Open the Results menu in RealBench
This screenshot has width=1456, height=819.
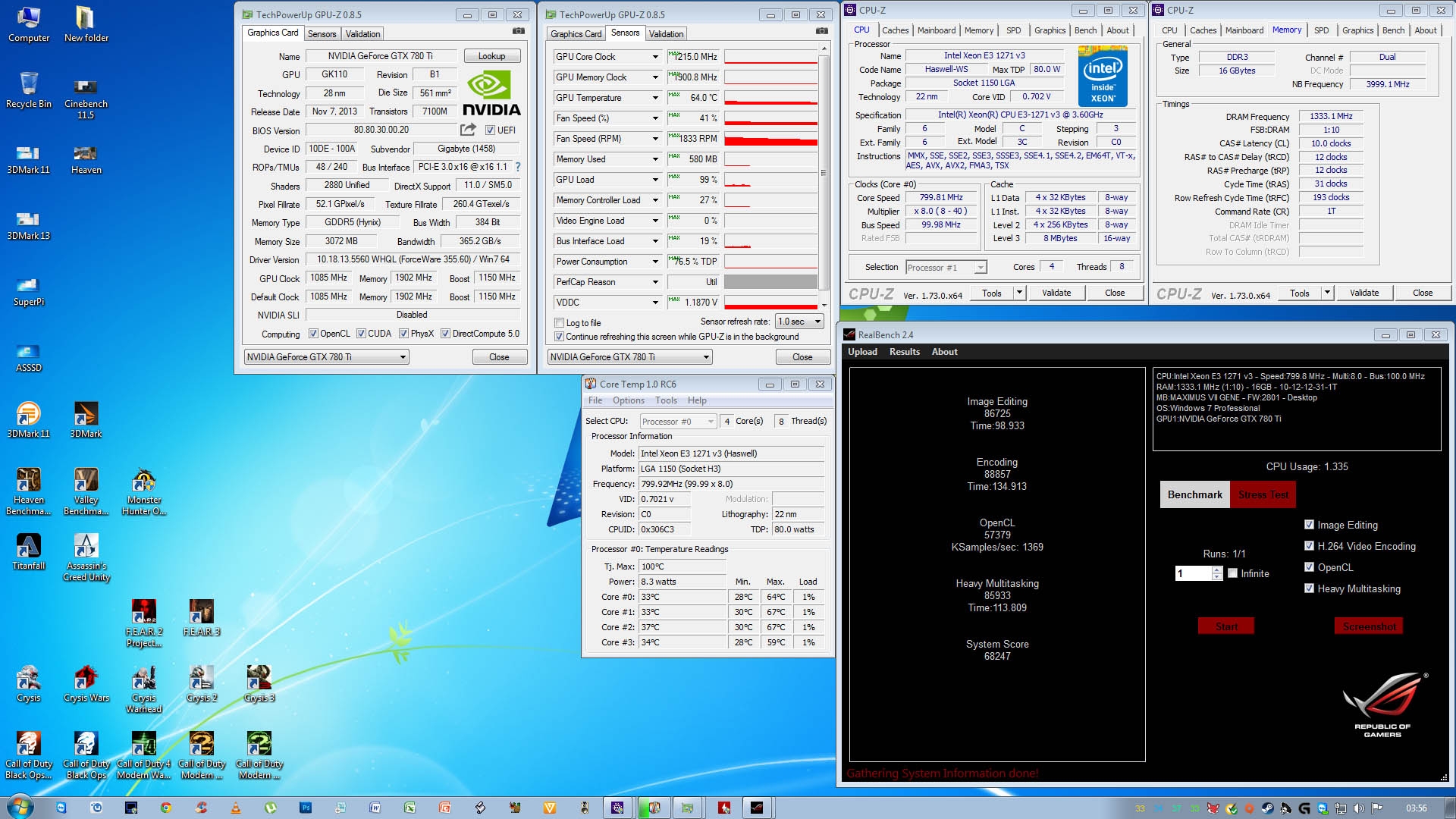tap(904, 352)
